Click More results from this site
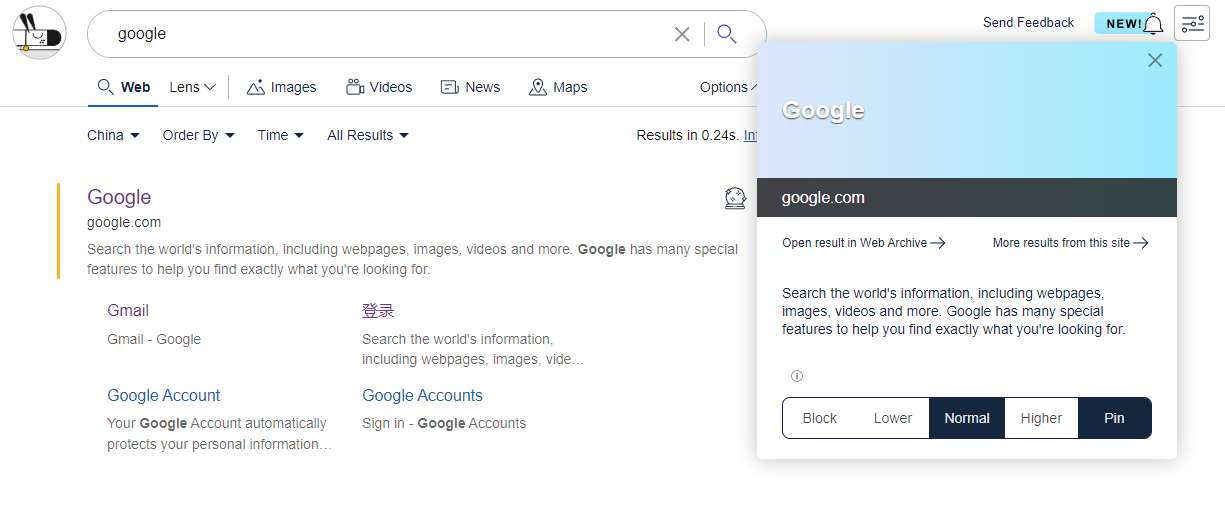1225x509 pixels. 1070,243
